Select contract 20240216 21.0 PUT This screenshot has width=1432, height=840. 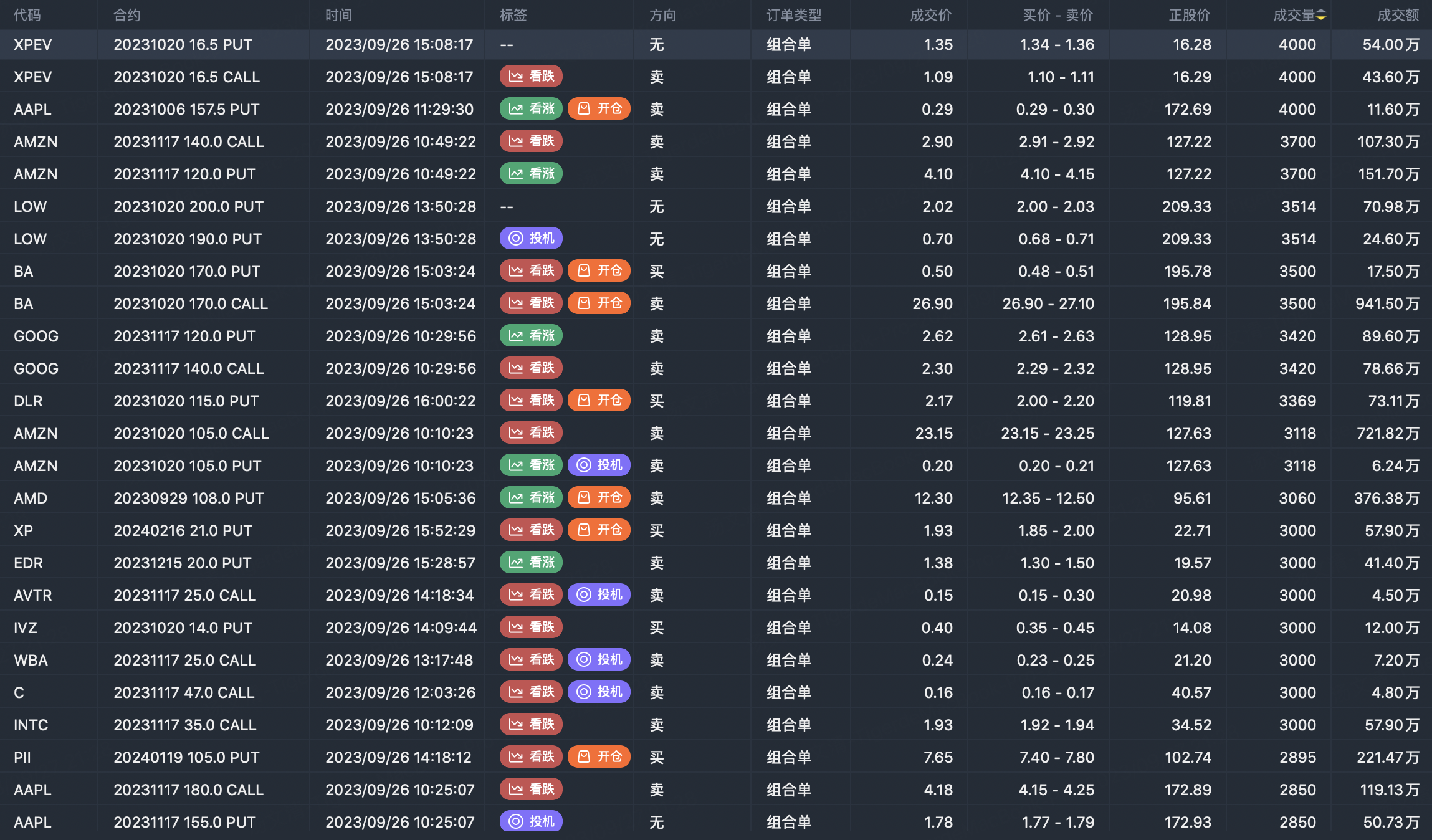[x=183, y=531]
